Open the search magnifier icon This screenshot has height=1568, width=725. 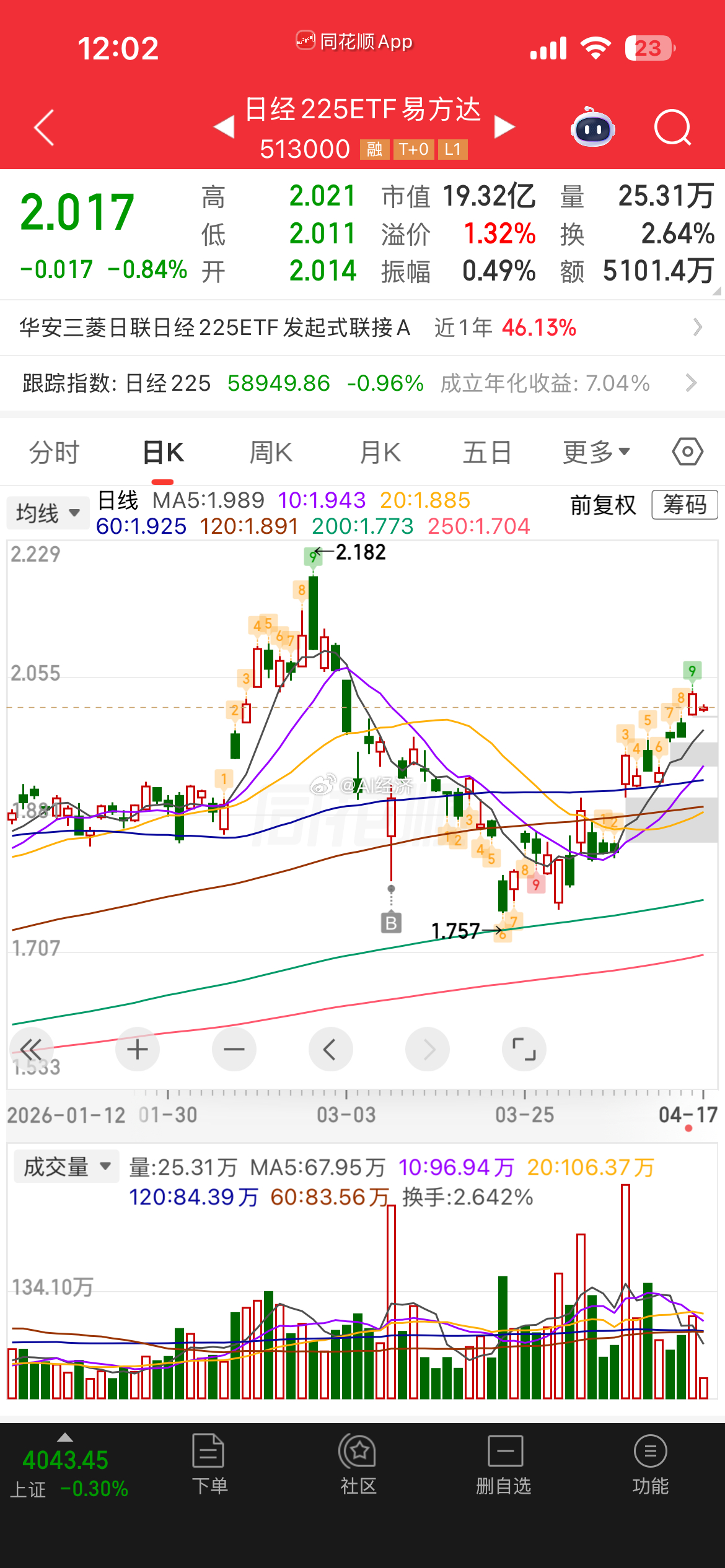pos(672,128)
